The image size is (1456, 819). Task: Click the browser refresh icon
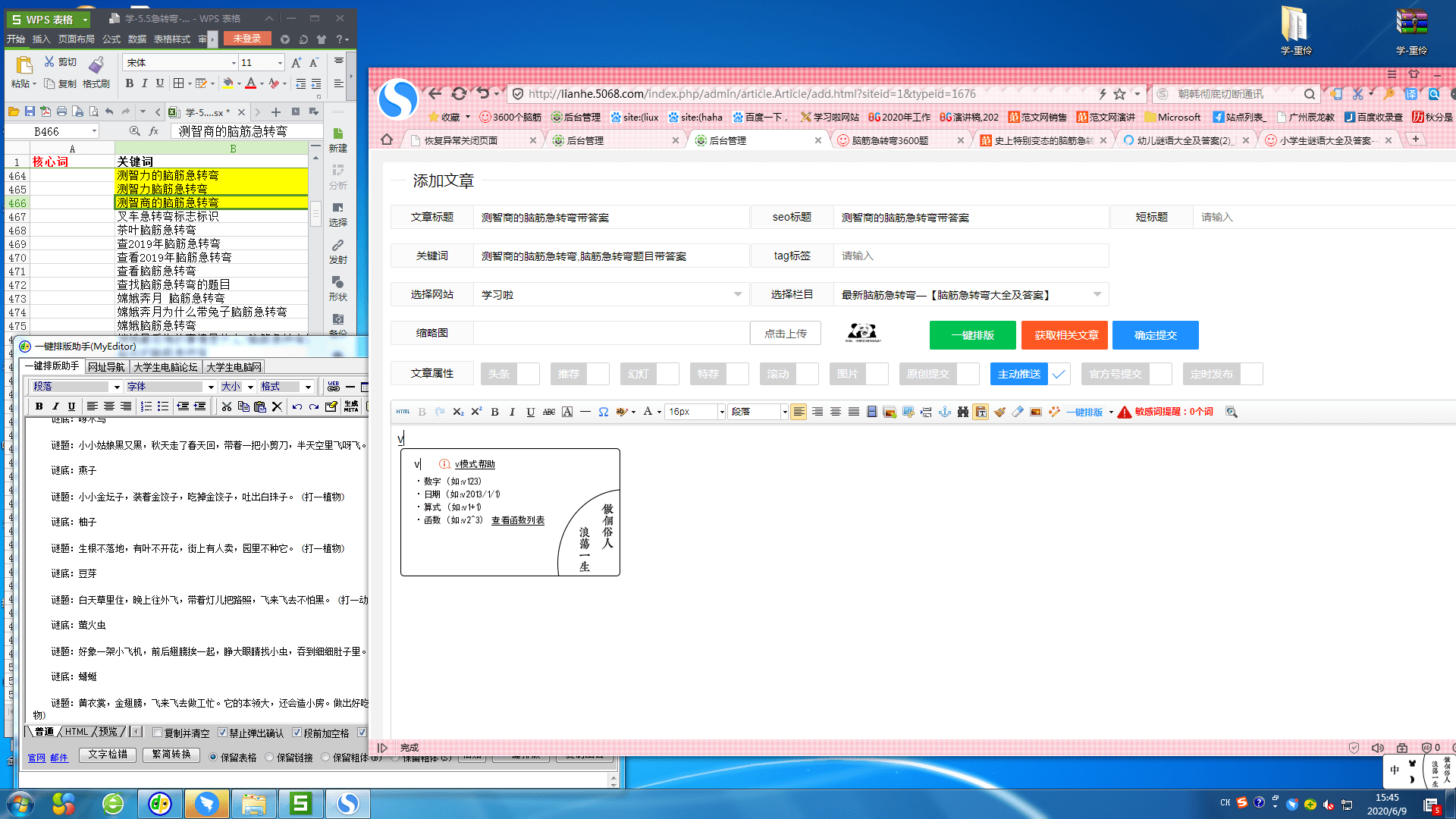pos(459,93)
